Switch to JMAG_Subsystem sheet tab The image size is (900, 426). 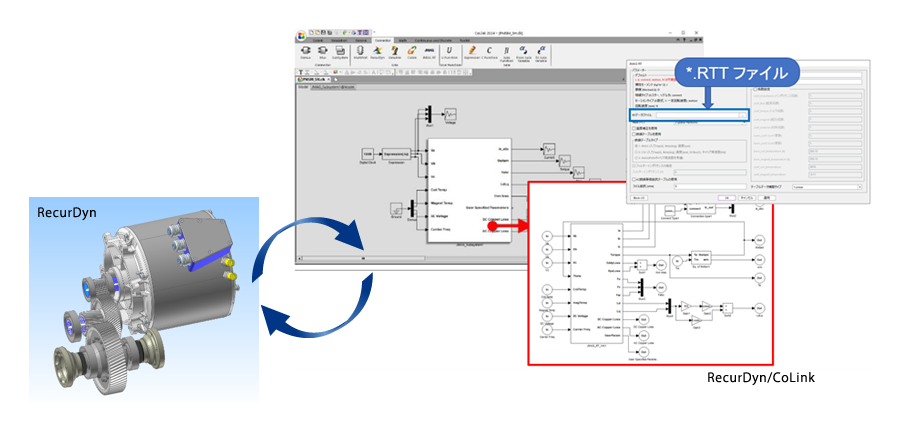[x=333, y=87]
